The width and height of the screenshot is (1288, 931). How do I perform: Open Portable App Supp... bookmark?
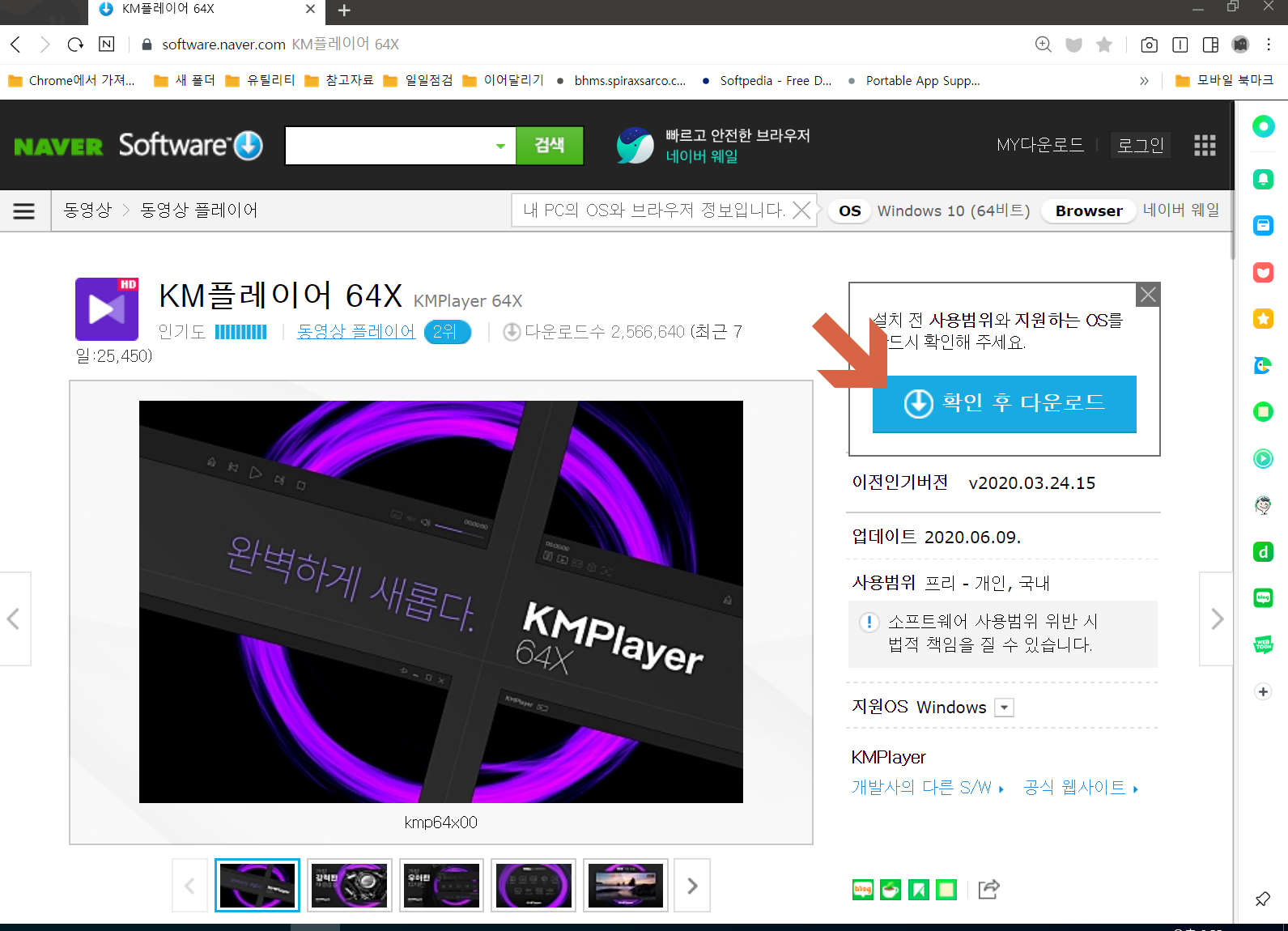pos(913,81)
